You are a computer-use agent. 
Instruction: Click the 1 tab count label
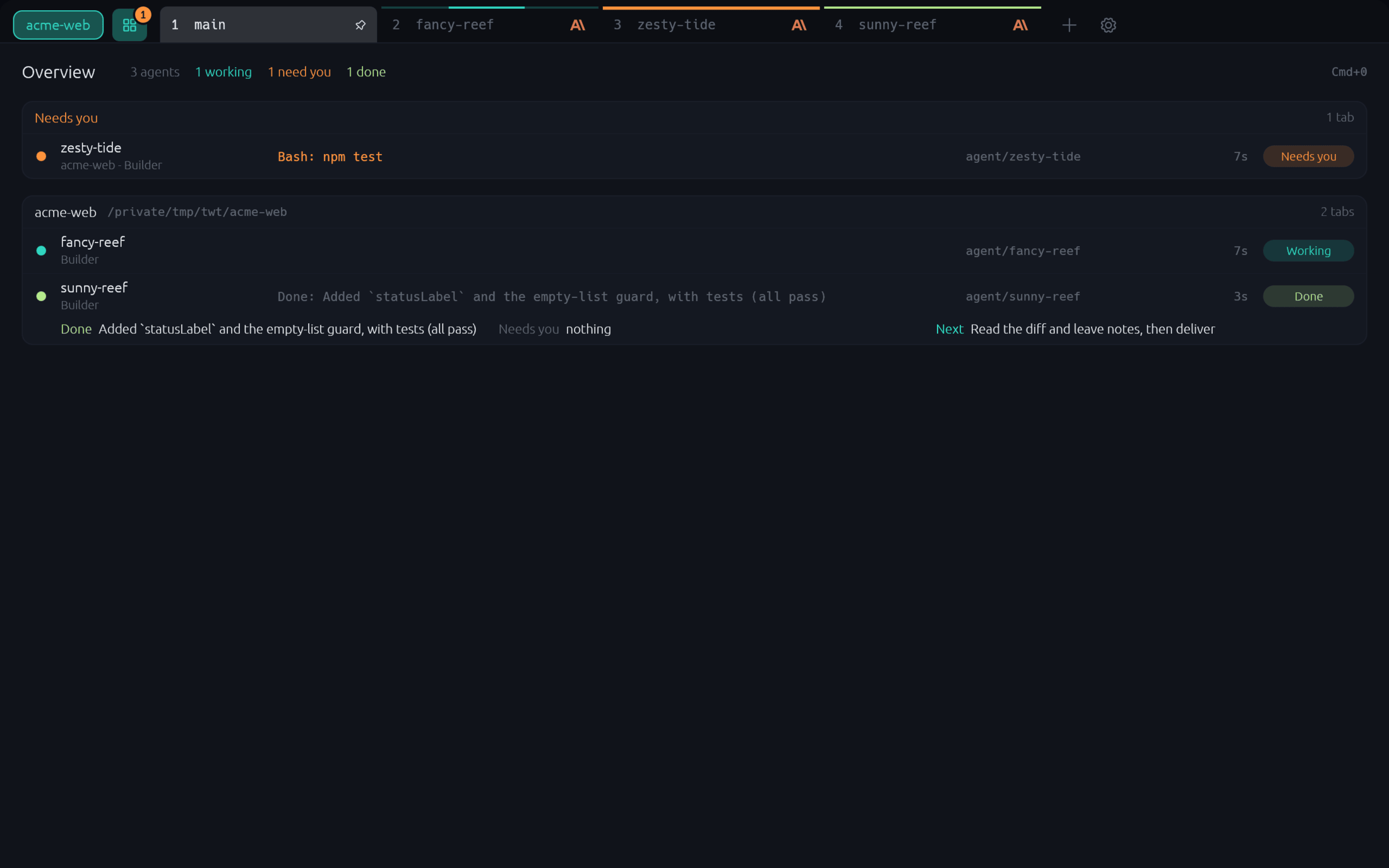point(1340,117)
